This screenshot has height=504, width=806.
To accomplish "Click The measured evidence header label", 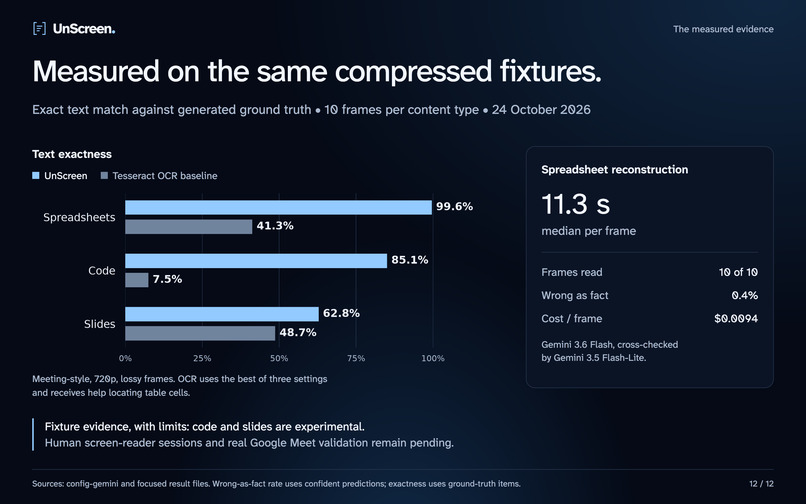I will coord(723,29).
